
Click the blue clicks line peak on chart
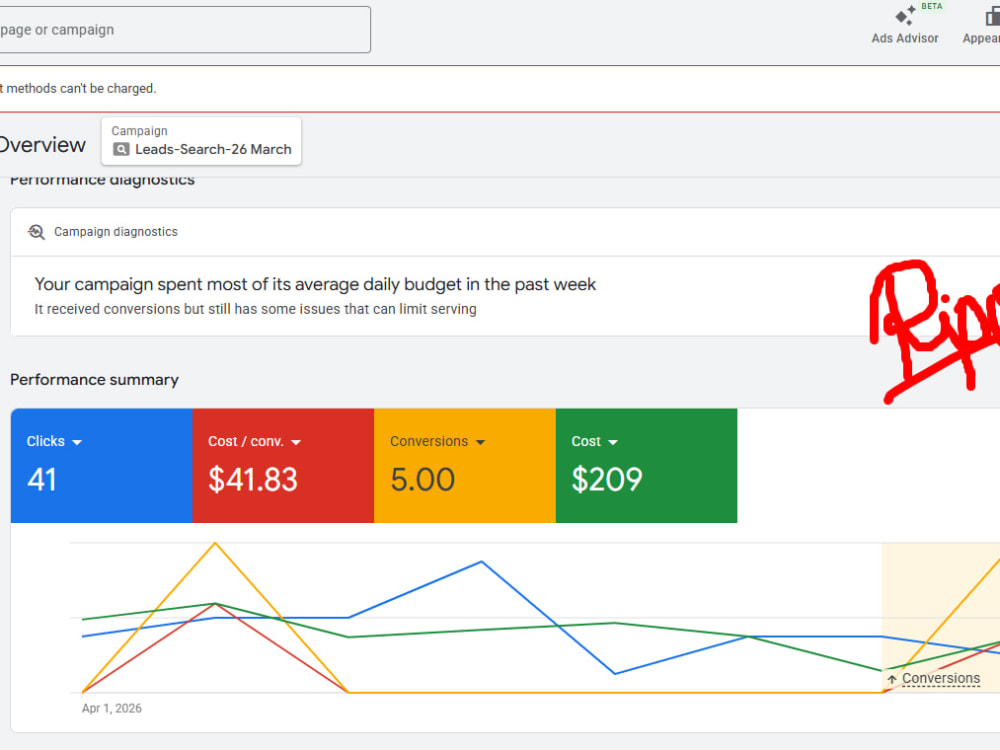tap(482, 562)
